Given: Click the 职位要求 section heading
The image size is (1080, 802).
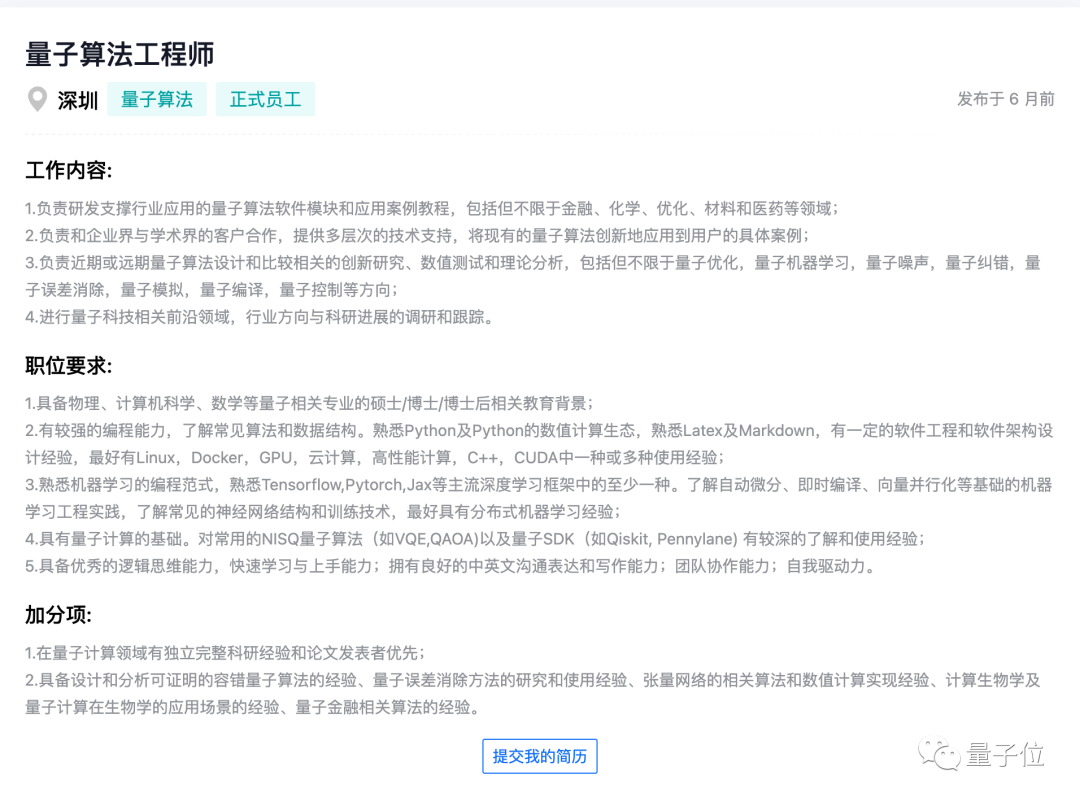Looking at the screenshot, I should point(69,365).
